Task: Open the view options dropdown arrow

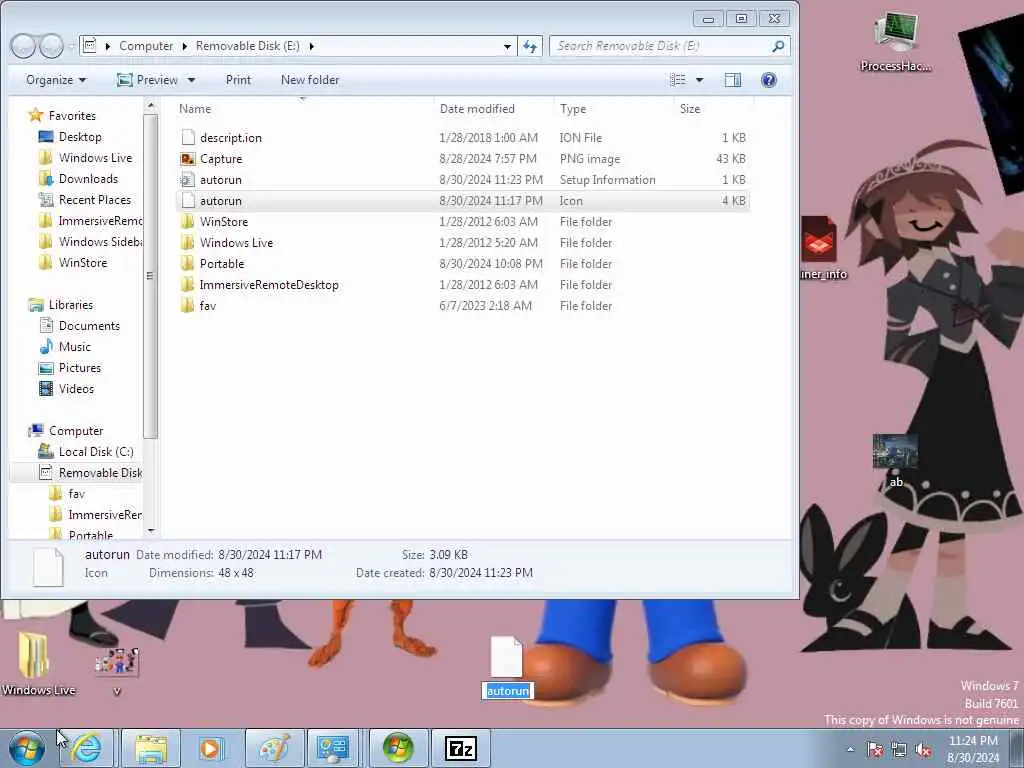Action: 699,80
